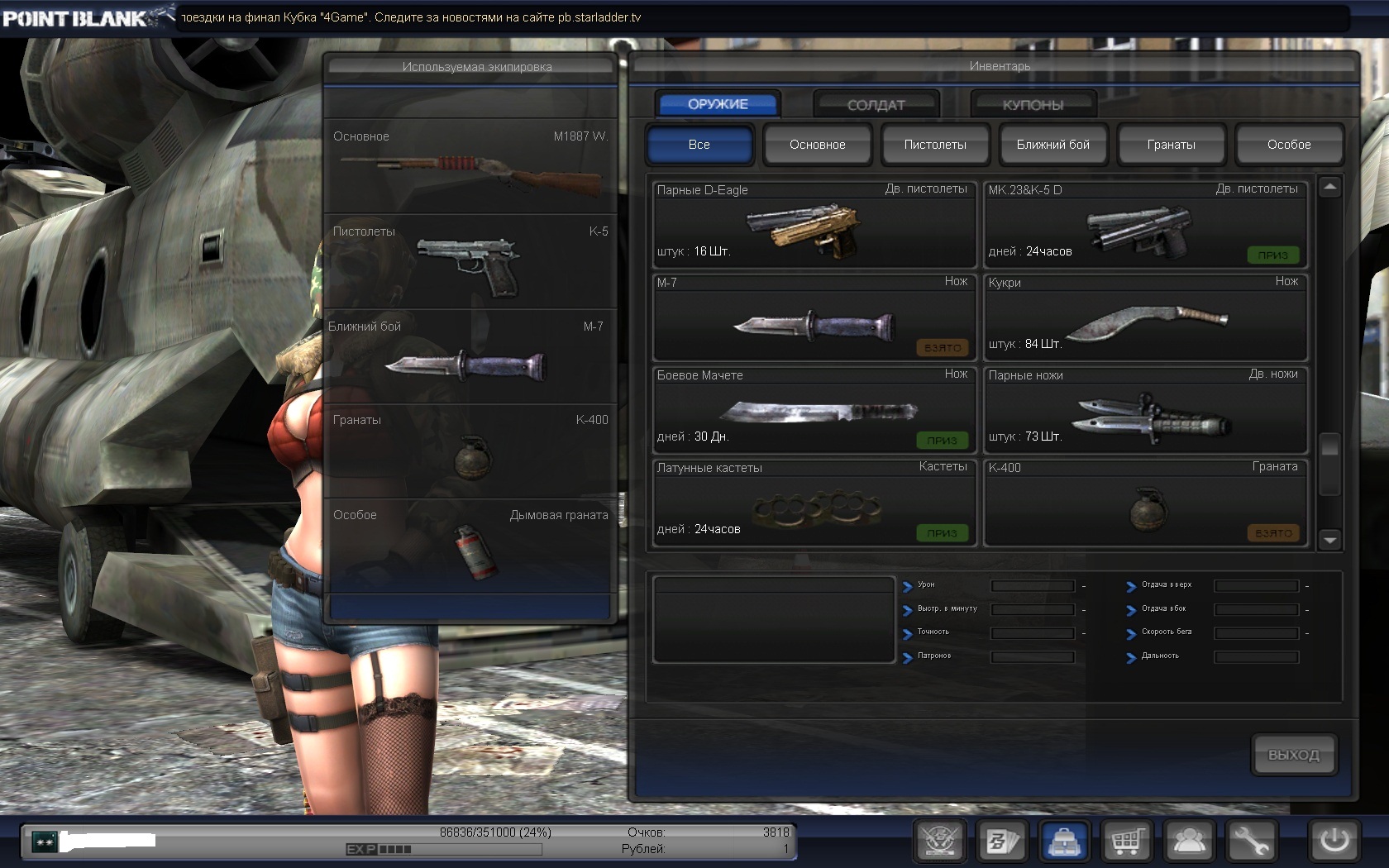Filter inventory by Особое
The height and width of the screenshot is (868, 1389).
[1289, 145]
